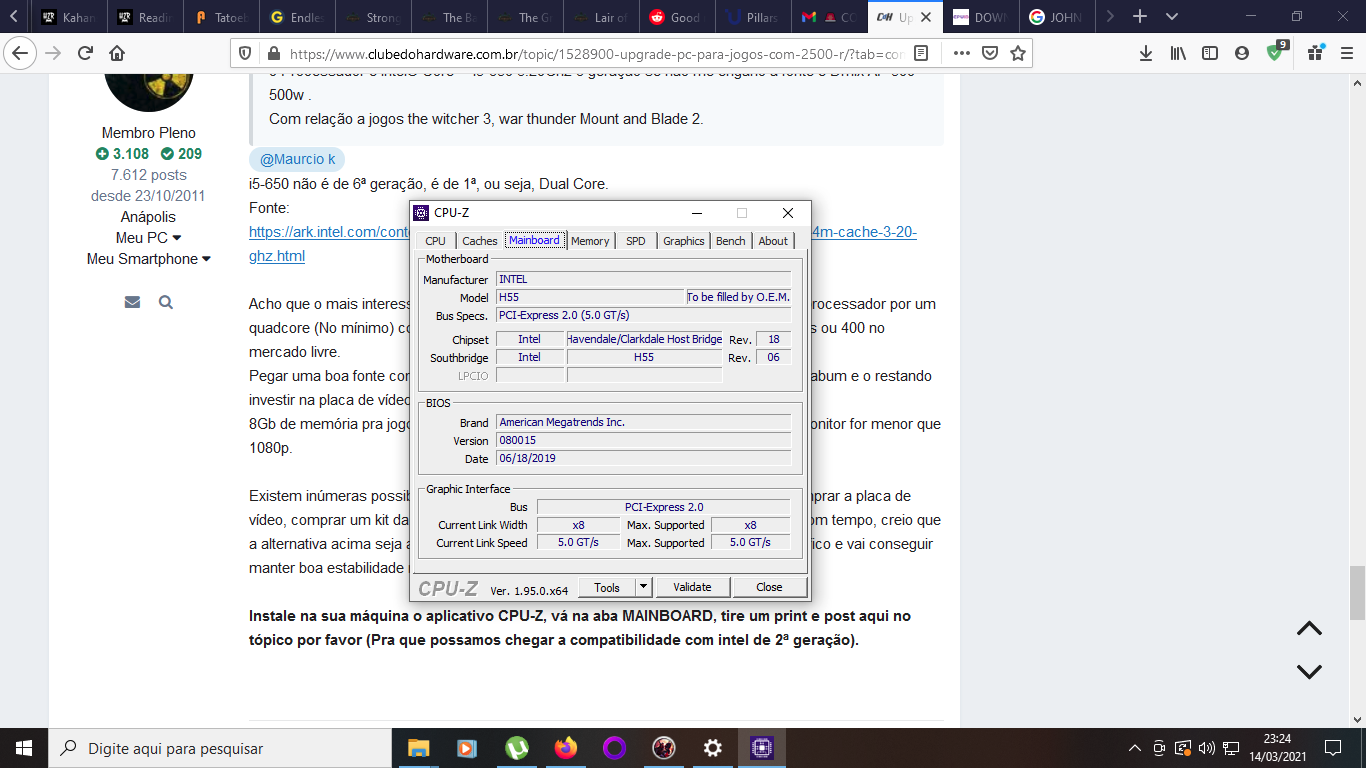Click the @Maurcio k mention
The width and height of the screenshot is (1366, 768).
(x=297, y=159)
